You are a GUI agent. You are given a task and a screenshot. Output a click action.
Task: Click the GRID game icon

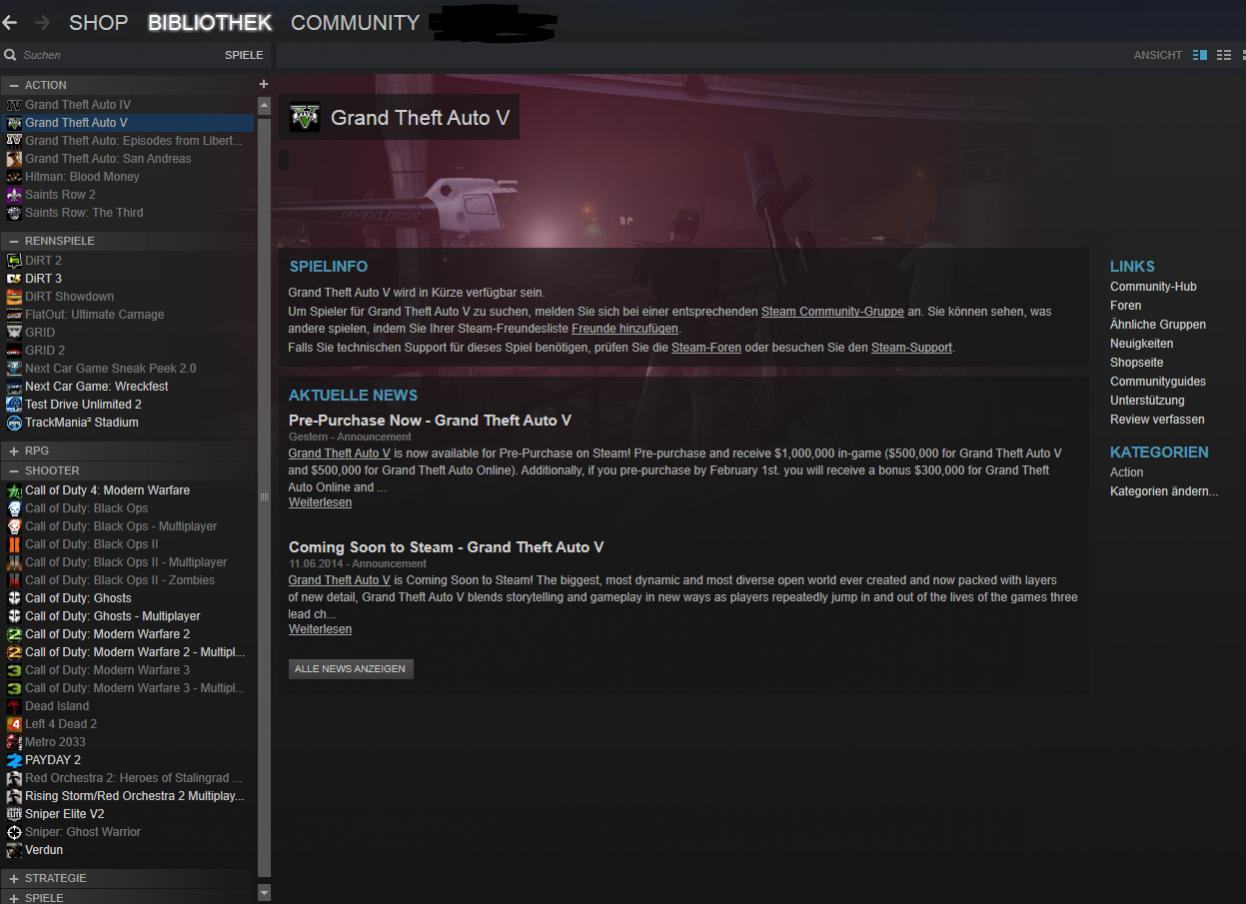point(14,333)
